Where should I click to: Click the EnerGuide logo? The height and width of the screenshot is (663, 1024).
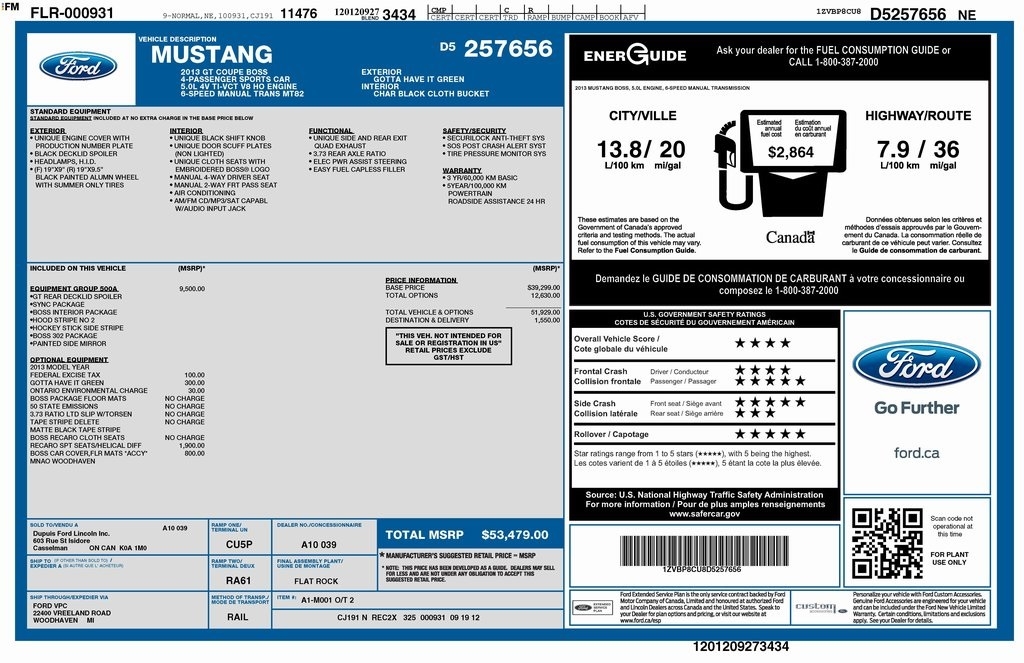(634, 57)
